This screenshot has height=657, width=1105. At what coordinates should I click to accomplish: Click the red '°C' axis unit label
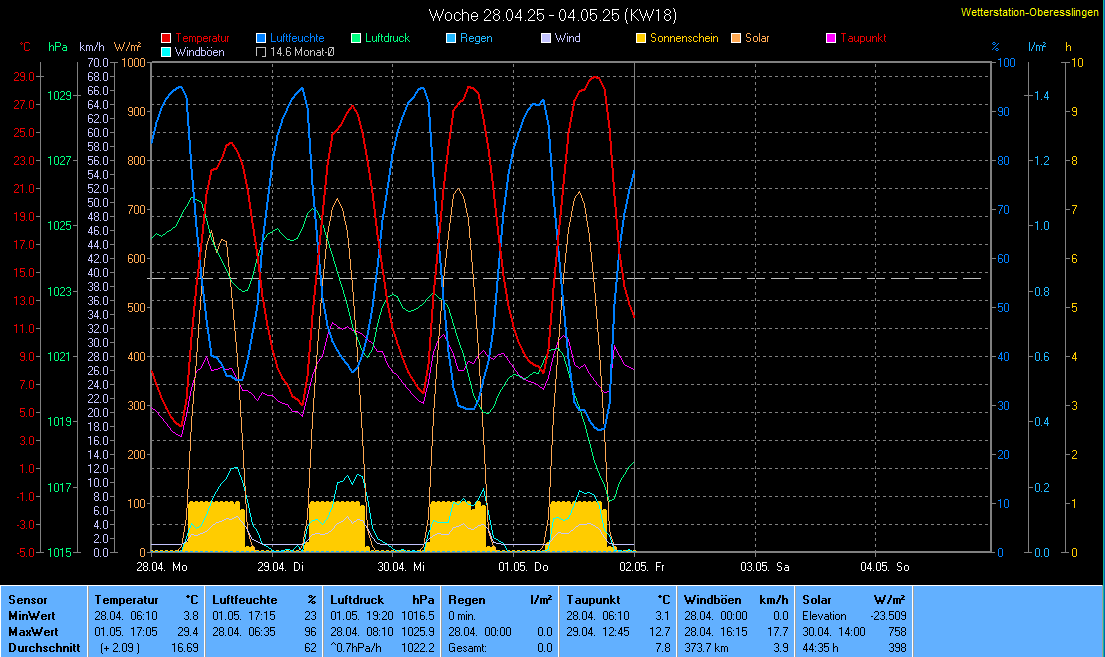coord(25,47)
